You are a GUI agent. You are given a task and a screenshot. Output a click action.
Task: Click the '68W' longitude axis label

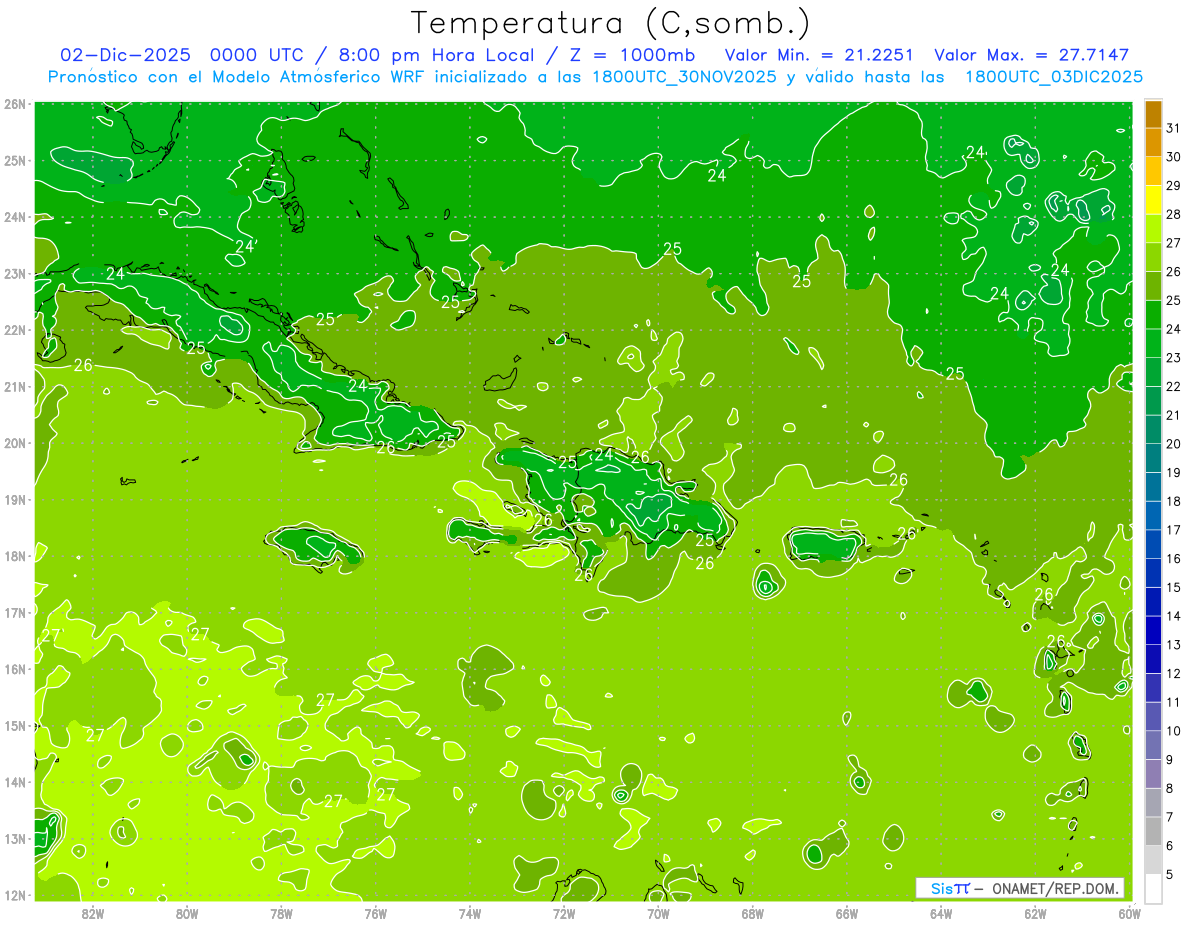point(752,912)
